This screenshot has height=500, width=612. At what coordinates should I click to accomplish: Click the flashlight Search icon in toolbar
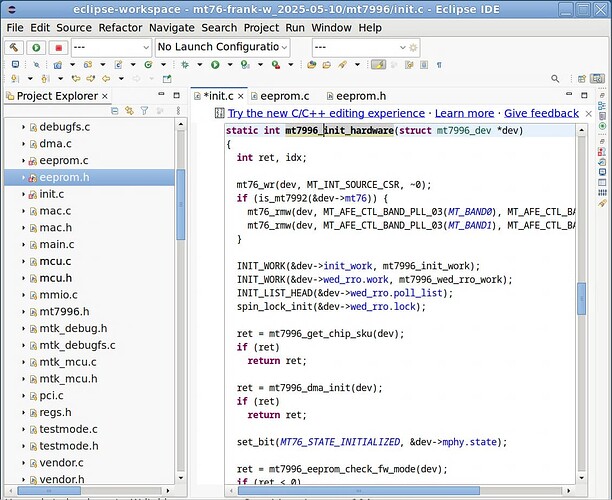coord(342,65)
